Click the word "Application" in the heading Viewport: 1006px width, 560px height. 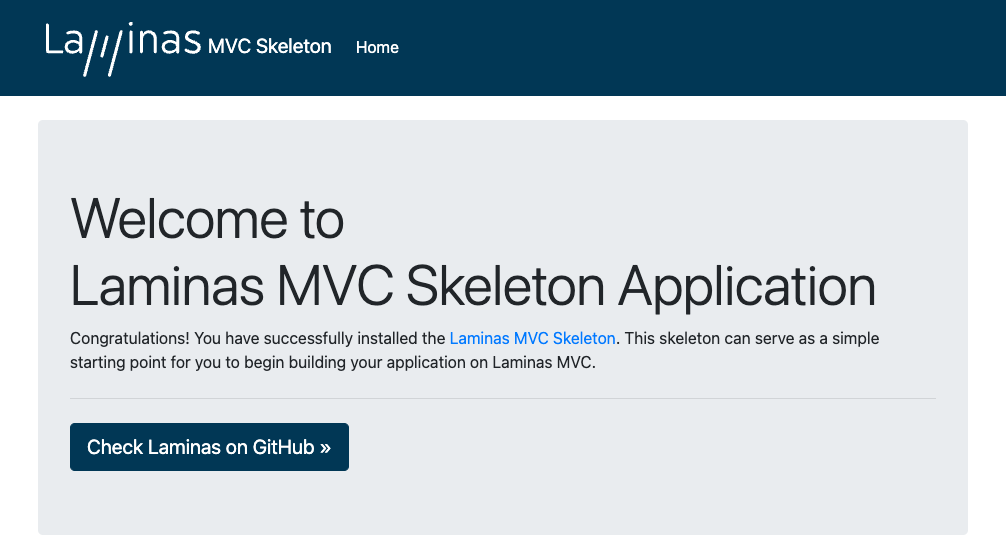click(747, 287)
